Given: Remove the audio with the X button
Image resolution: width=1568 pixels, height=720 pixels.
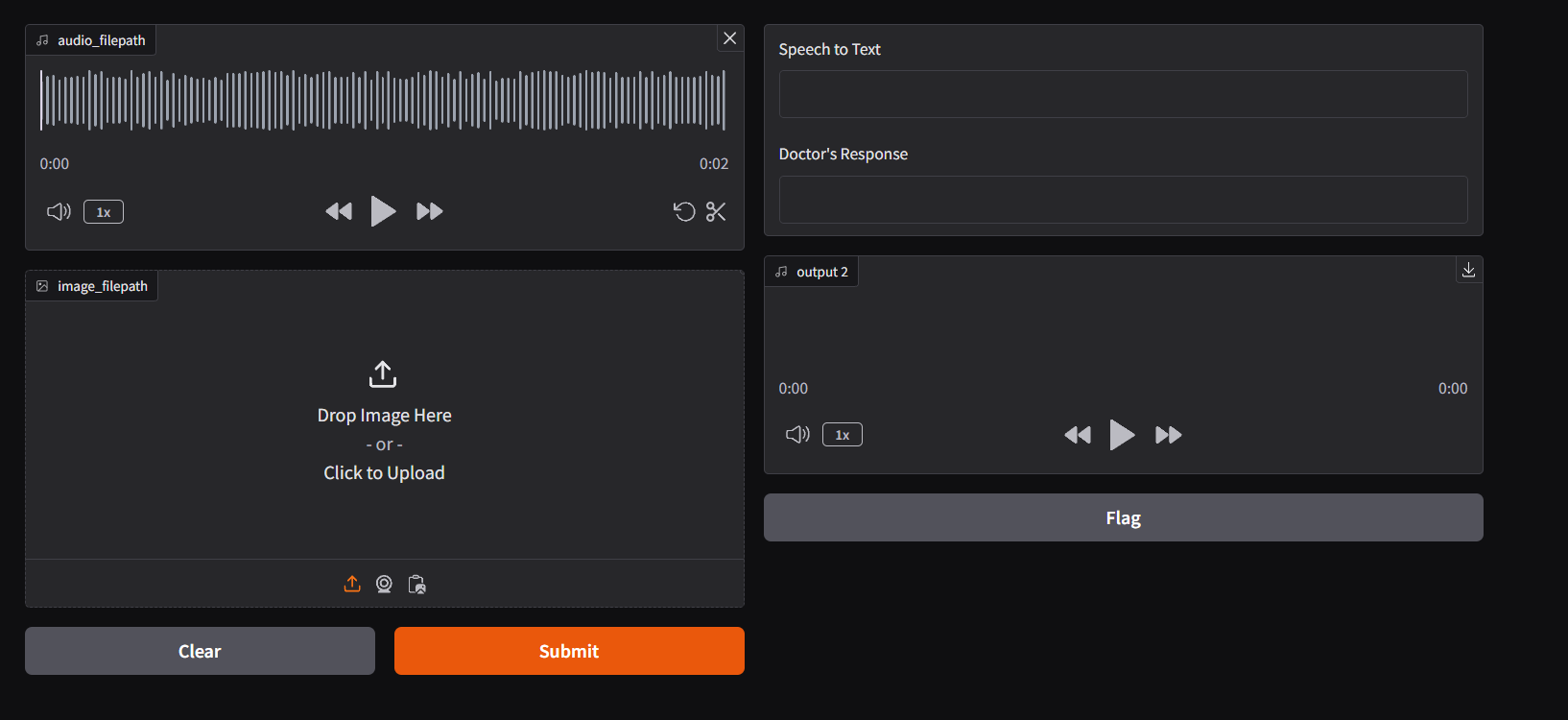Looking at the screenshot, I should click(730, 38).
